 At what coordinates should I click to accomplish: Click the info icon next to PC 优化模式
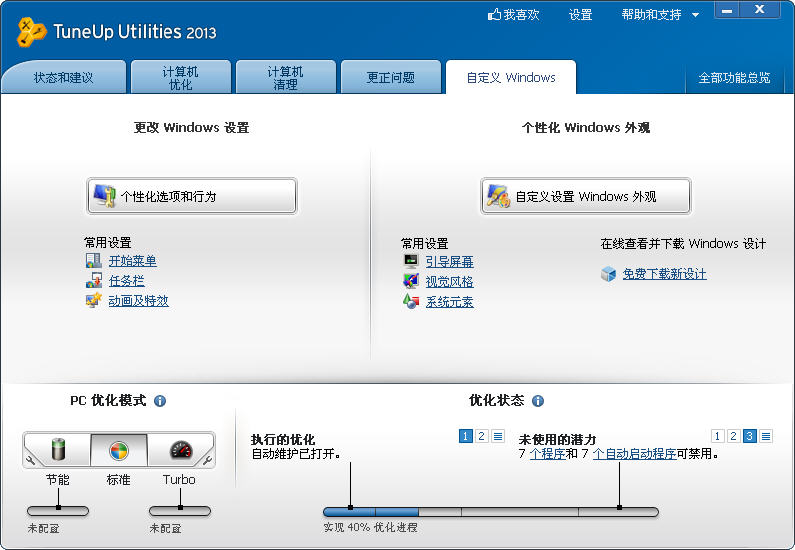click(x=160, y=401)
